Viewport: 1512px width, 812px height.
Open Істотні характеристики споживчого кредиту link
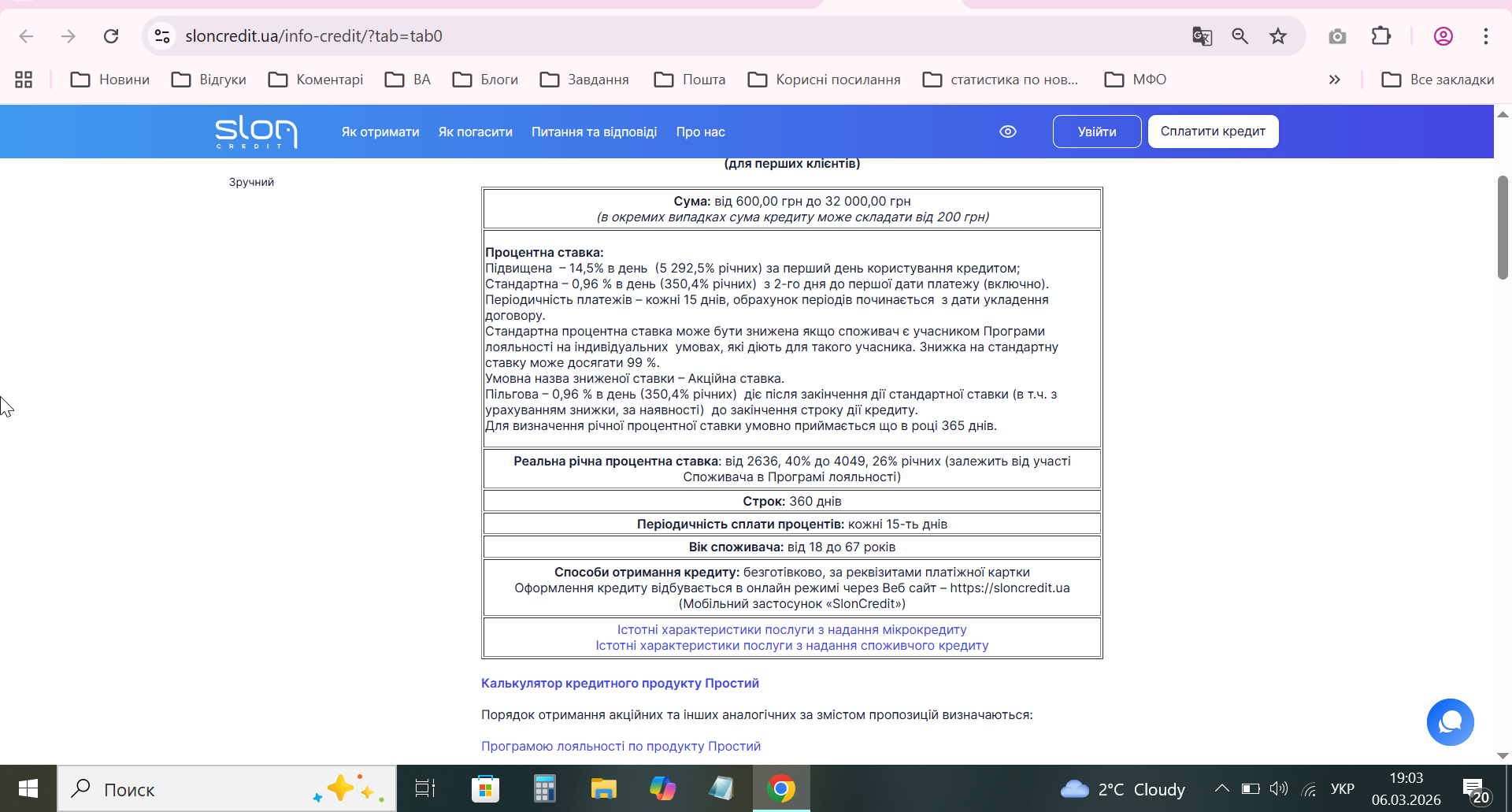click(791, 646)
